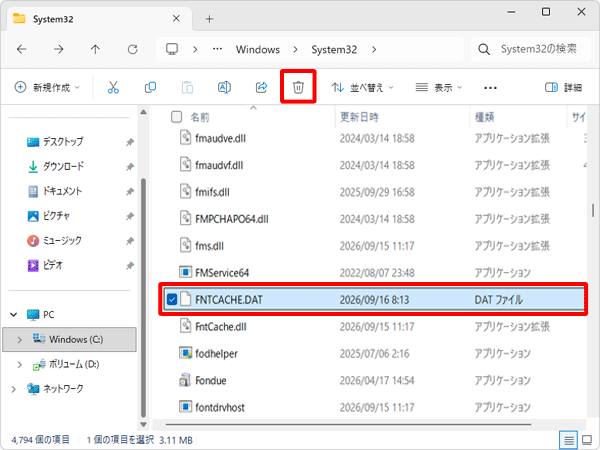Toggle the 詳細 details pane
The width and height of the screenshot is (600, 450).
click(563, 88)
